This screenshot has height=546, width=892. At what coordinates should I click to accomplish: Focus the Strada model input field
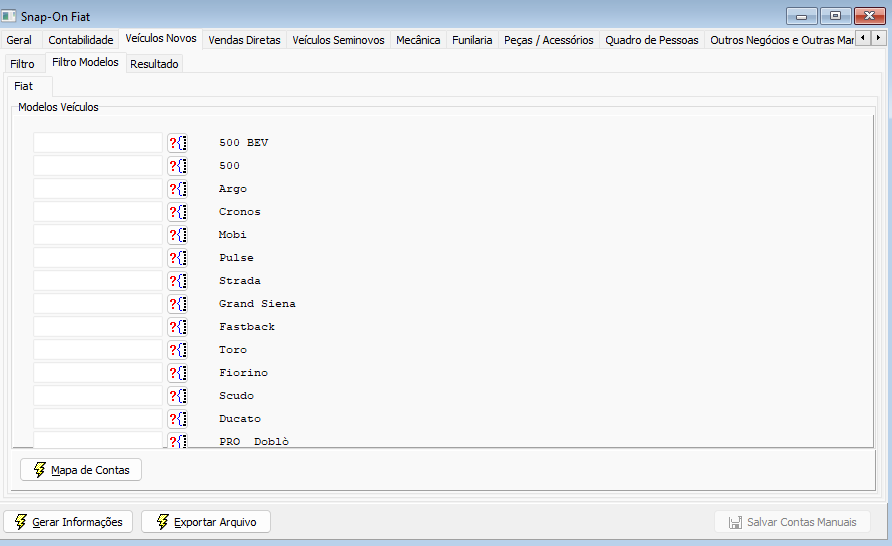coord(98,280)
